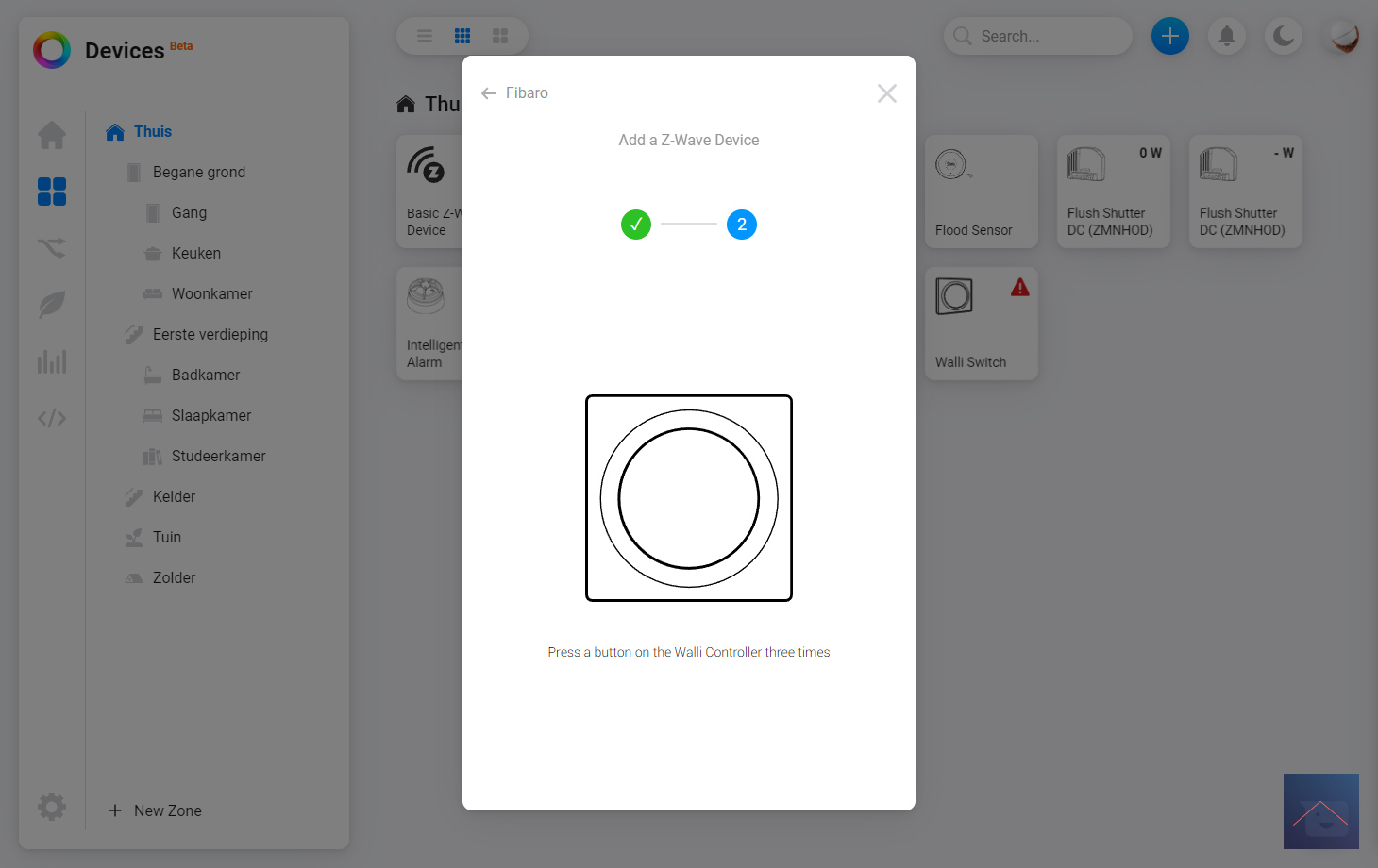This screenshot has height=868, width=1378.
Task: Open the Home icon in sidebar
Action: coord(52,135)
